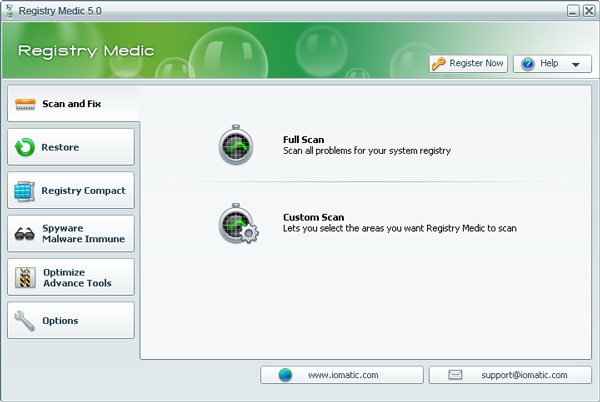Viewport: 600px width, 402px height.
Task: Start a Full Scan via its title
Action: [303, 140]
